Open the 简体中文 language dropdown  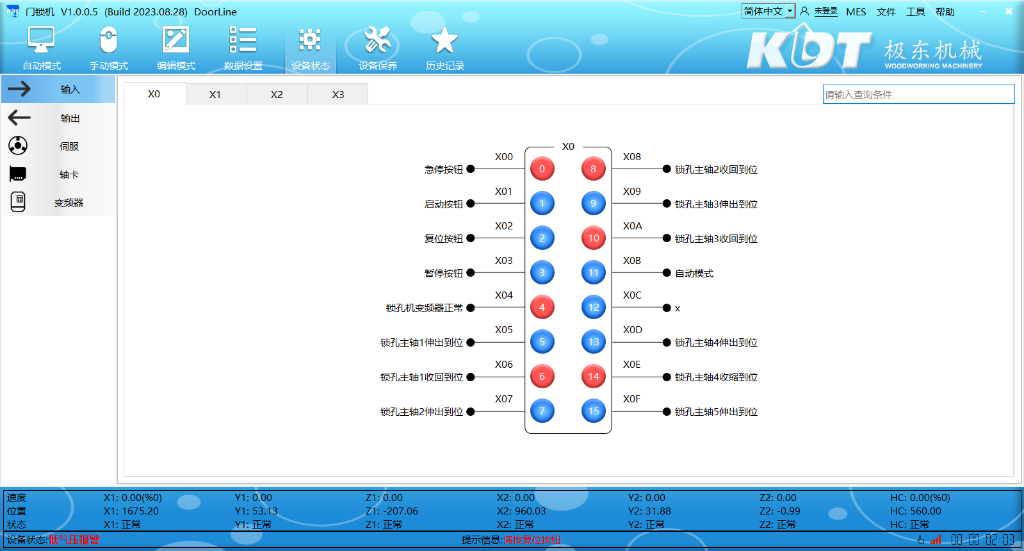click(767, 11)
